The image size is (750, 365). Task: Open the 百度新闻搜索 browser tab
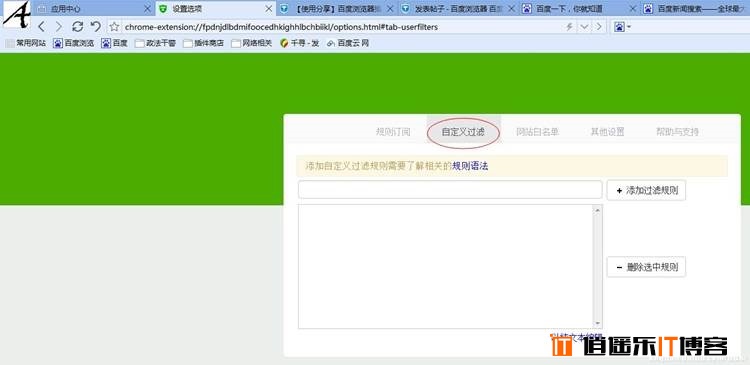(x=696, y=9)
